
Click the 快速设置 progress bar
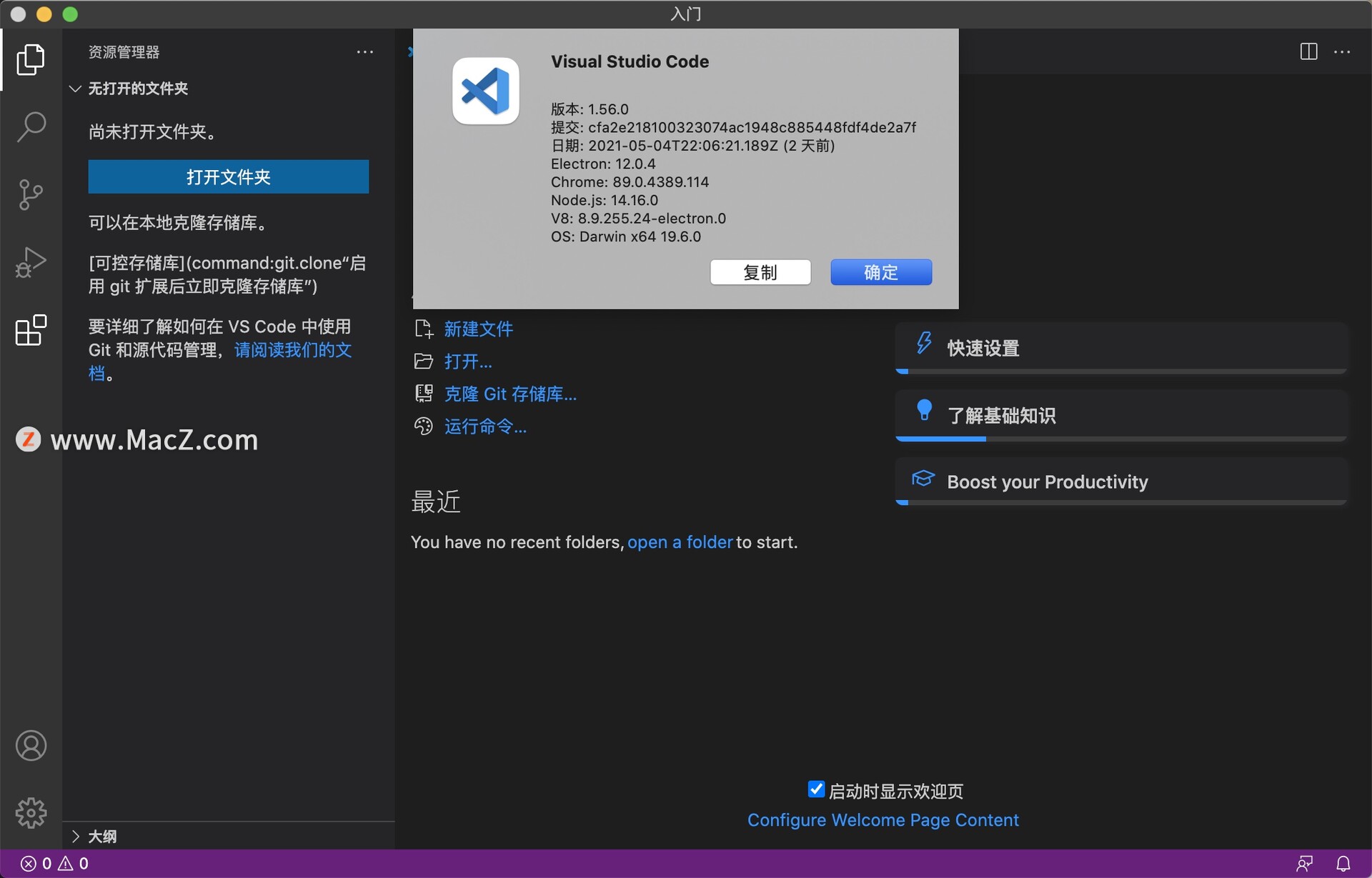(1121, 371)
